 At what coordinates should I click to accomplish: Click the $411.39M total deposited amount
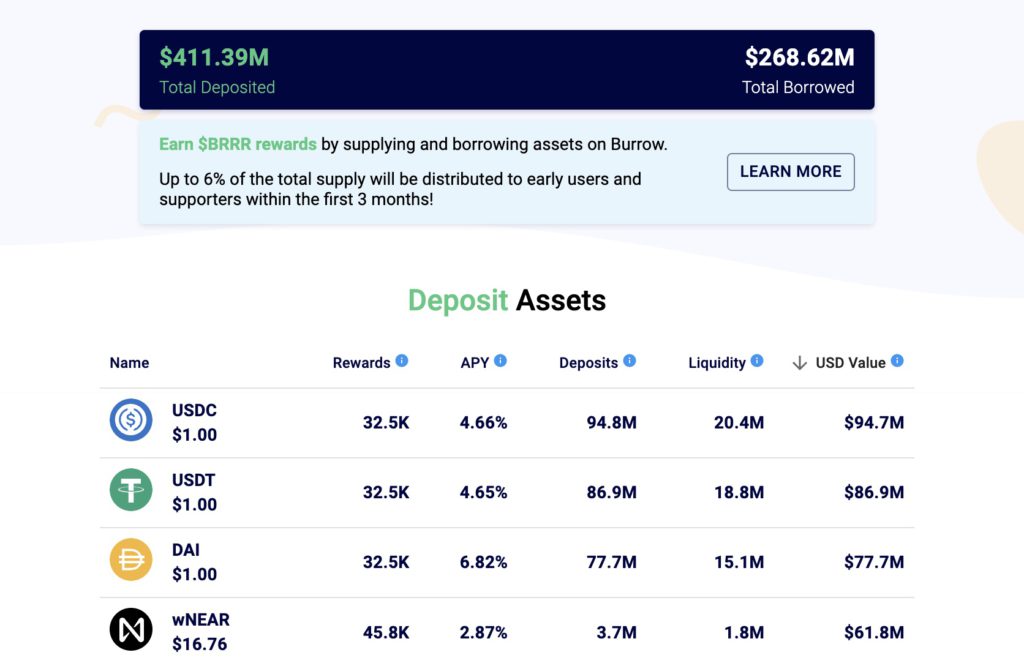[214, 57]
